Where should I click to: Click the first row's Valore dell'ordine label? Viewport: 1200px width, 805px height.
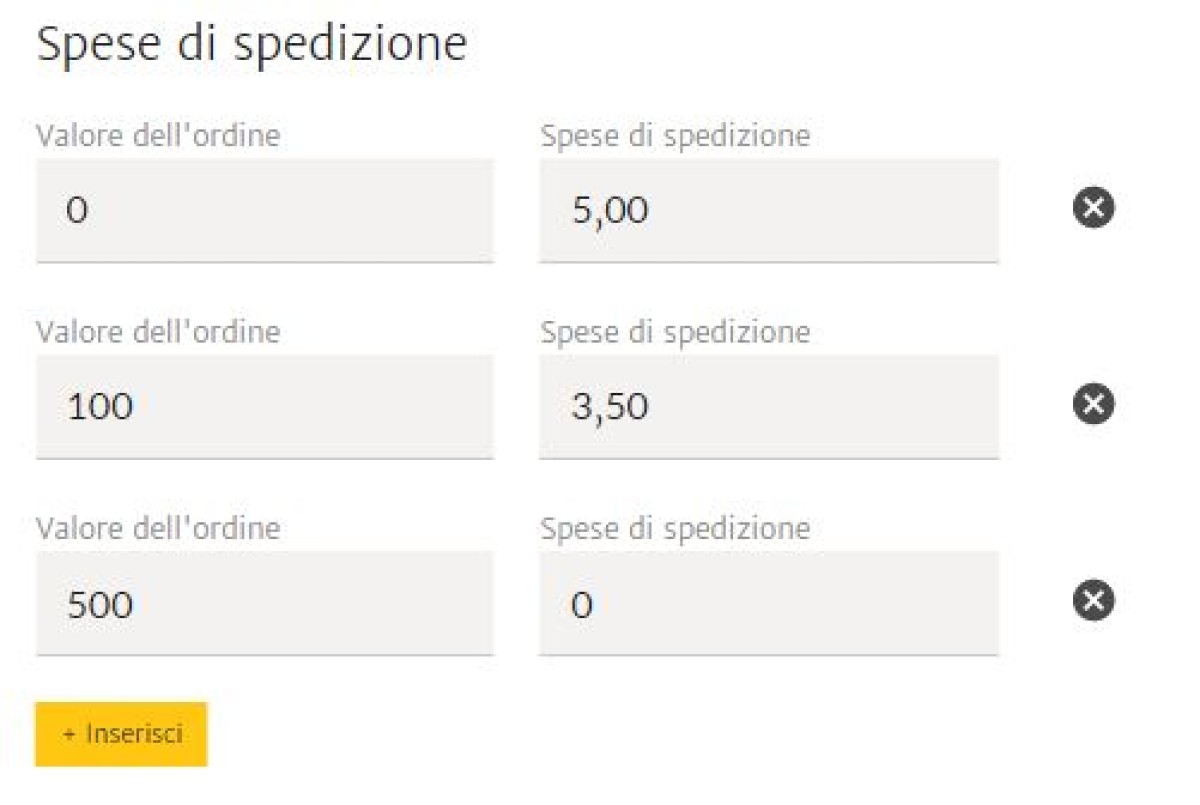coord(158,135)
